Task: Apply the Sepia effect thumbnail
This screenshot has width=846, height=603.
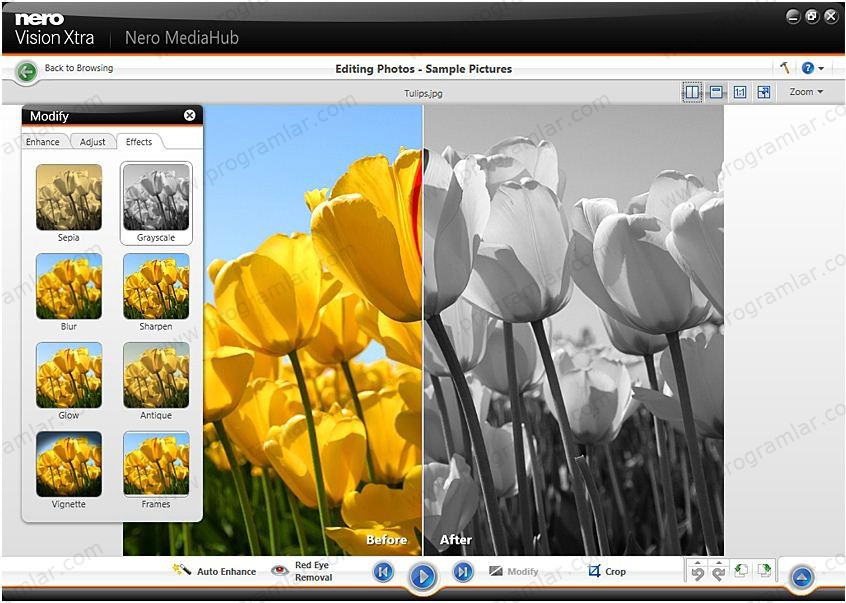Action: [69, 197]
